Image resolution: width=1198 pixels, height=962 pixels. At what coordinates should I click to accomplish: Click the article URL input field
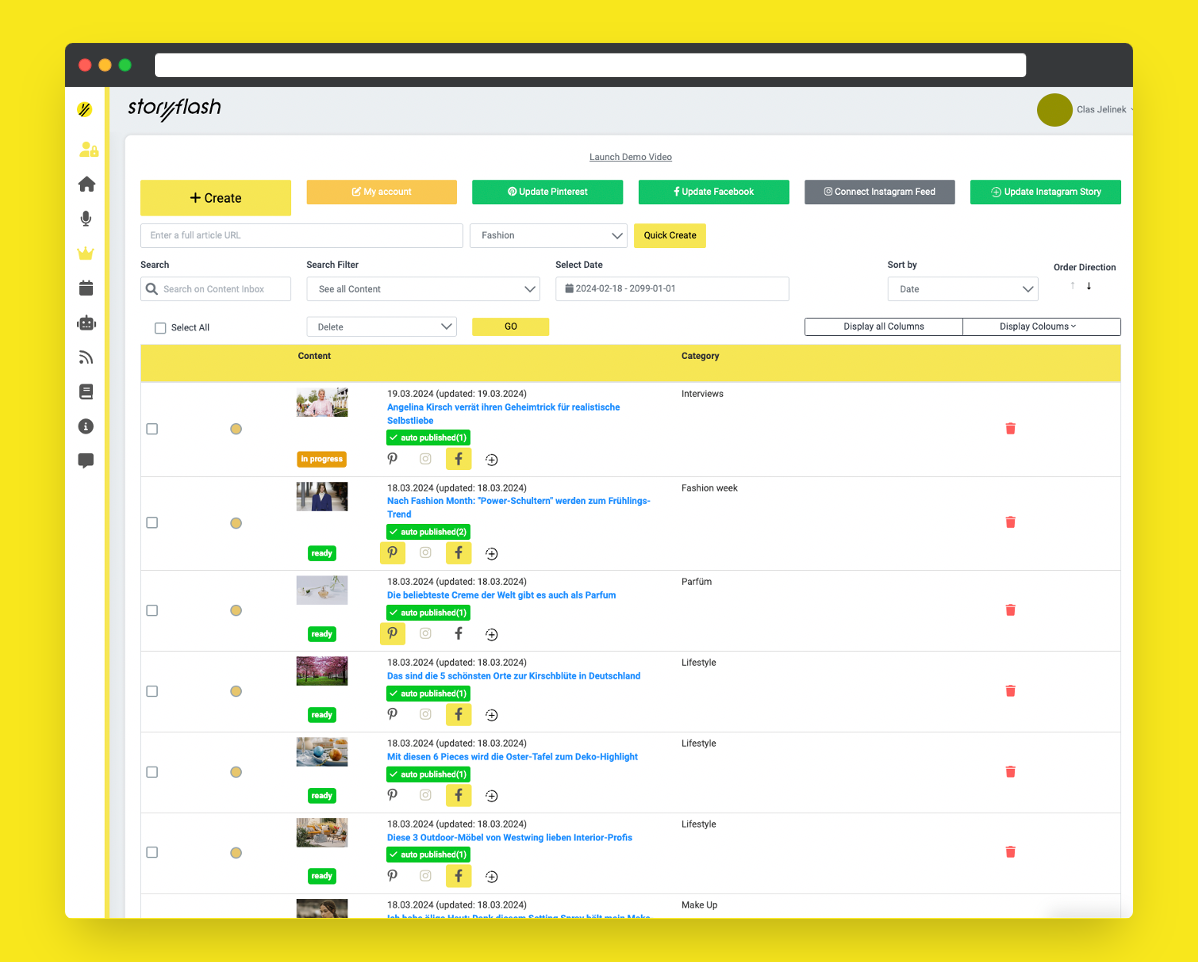tap(301, 235)
